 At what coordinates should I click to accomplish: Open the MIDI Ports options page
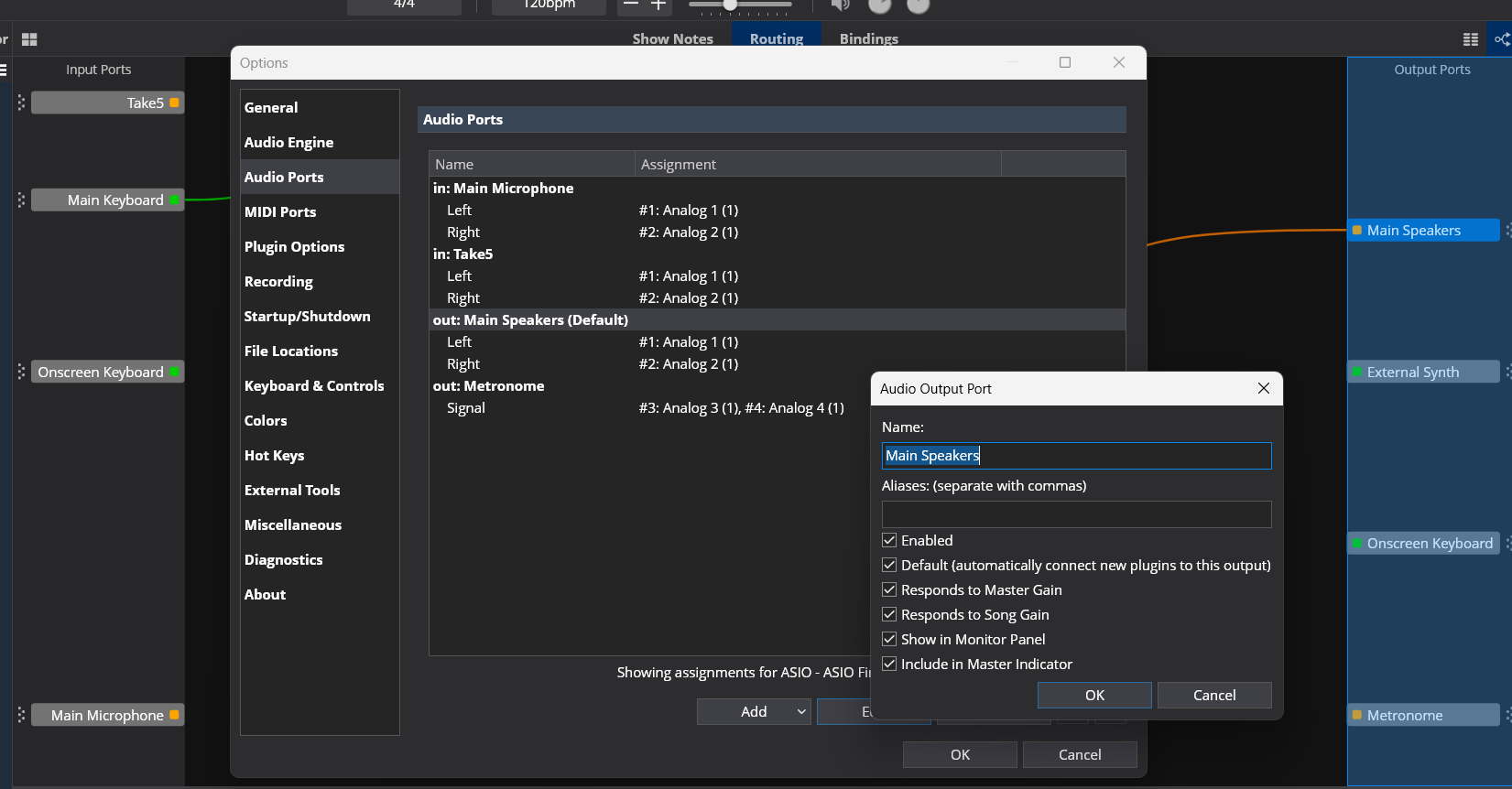280,211
